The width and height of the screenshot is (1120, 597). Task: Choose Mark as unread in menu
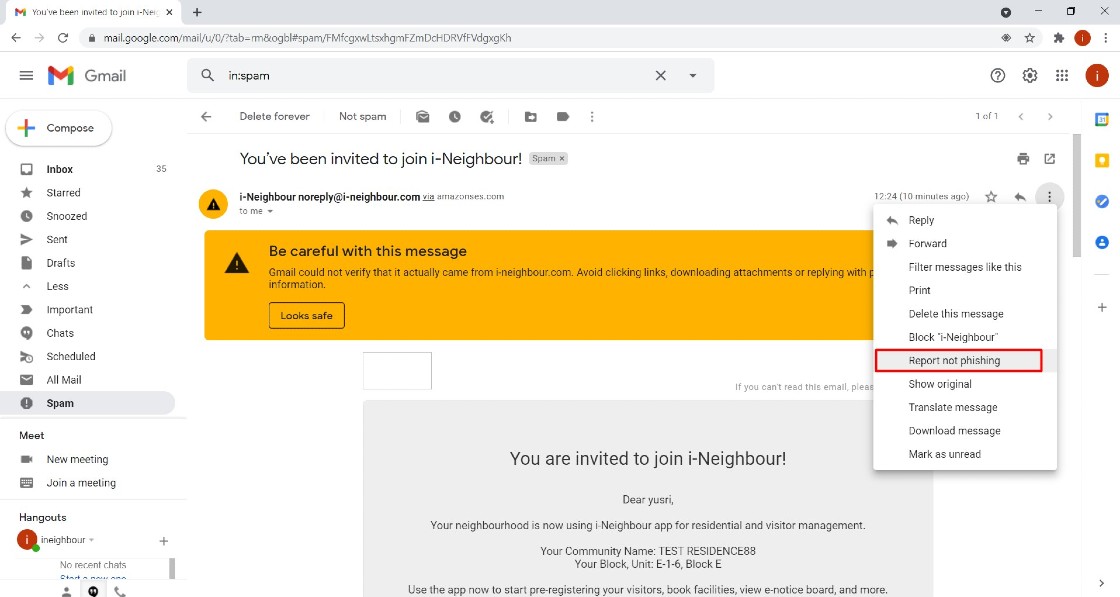point(965,454)
